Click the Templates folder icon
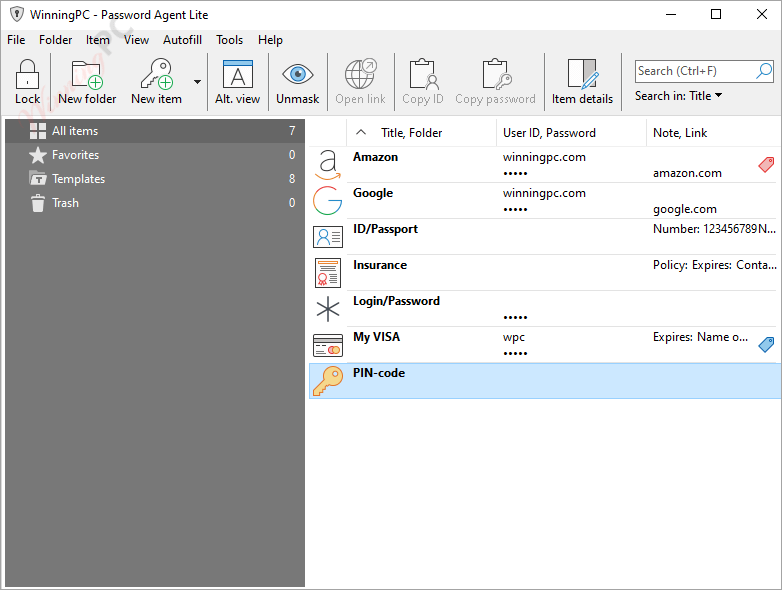This screenshot has width=782, height=590. pyautogui.click(x=37, y=179)
